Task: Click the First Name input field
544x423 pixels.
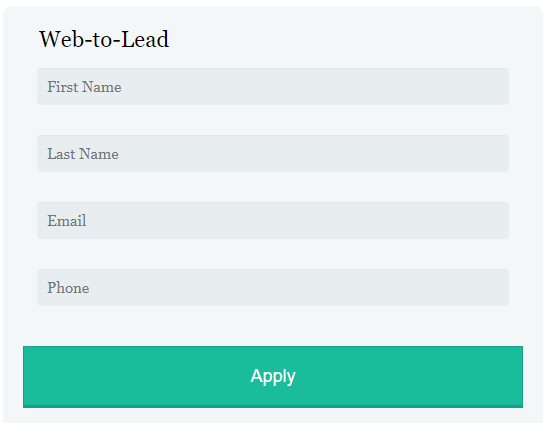Action: point(273,86)
